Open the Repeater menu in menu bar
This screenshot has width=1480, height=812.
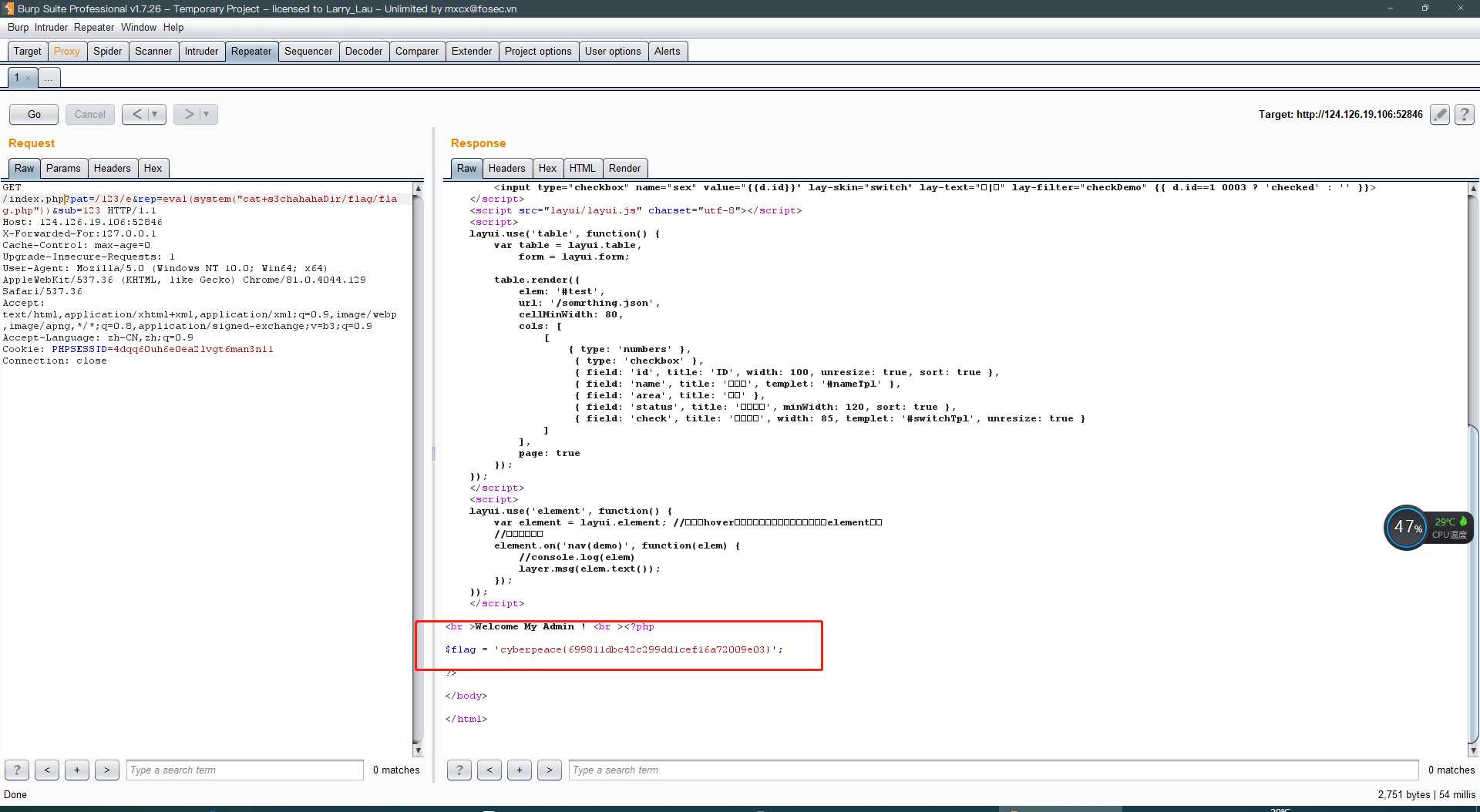(94, 27)
